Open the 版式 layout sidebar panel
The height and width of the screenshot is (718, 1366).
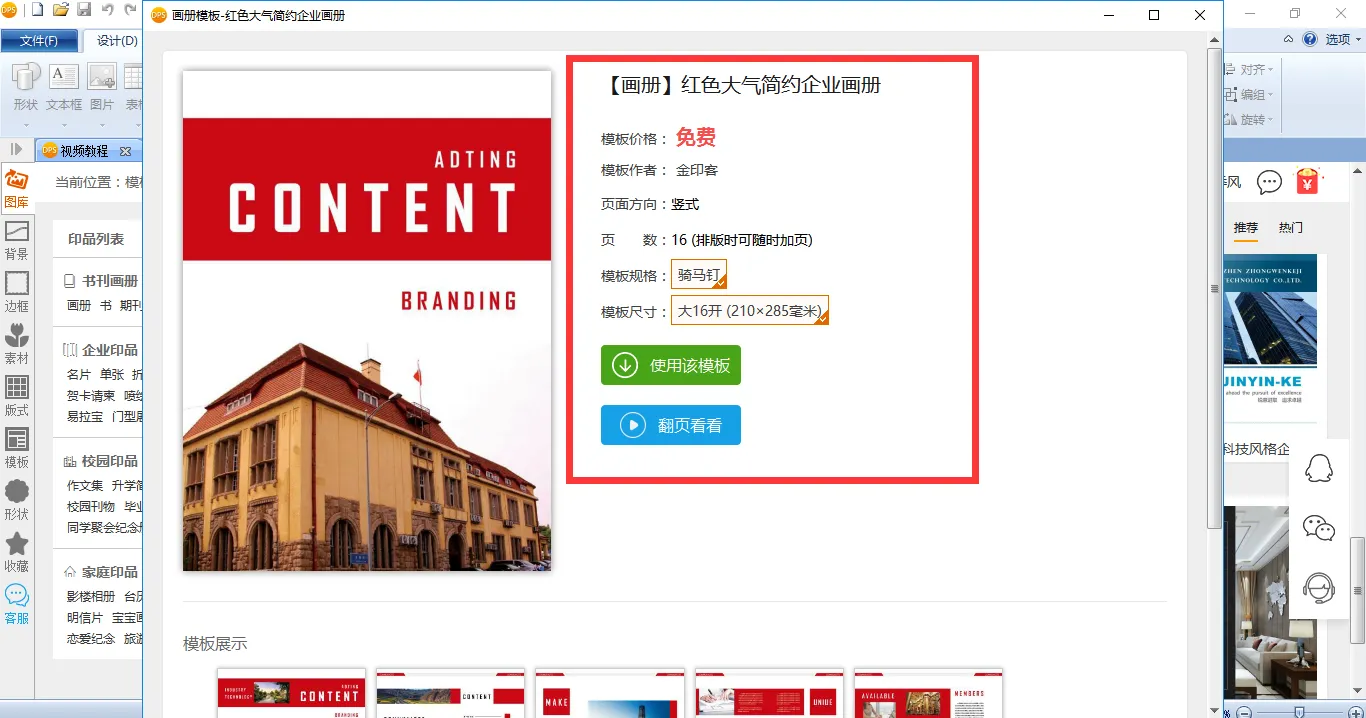[16, 398]
